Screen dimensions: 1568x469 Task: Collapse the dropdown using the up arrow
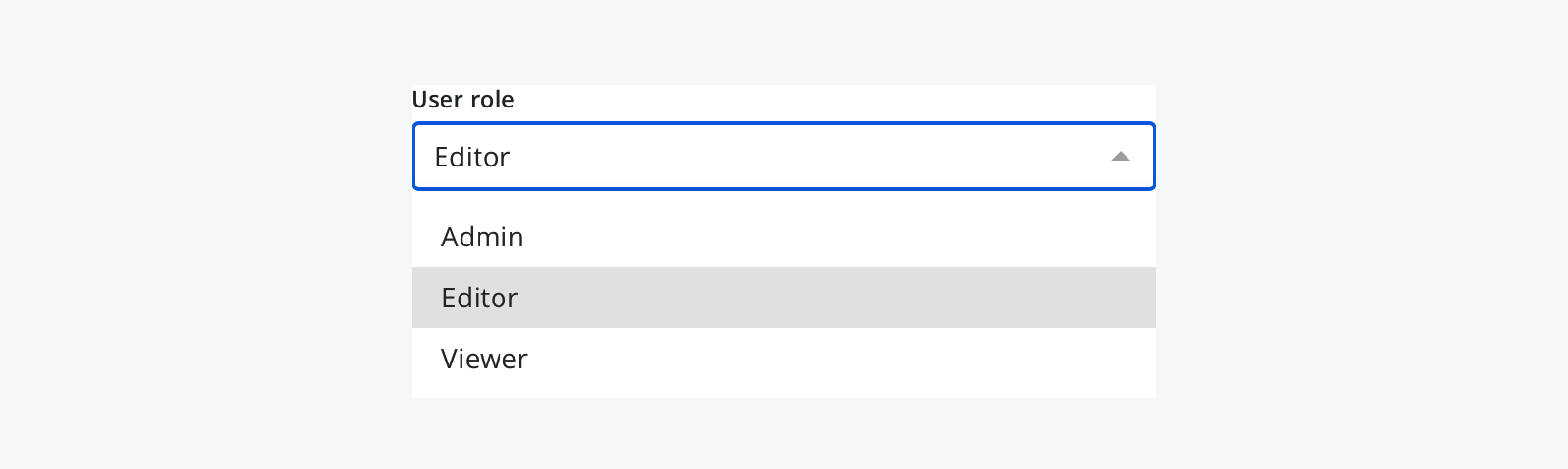click(1121, 156)
